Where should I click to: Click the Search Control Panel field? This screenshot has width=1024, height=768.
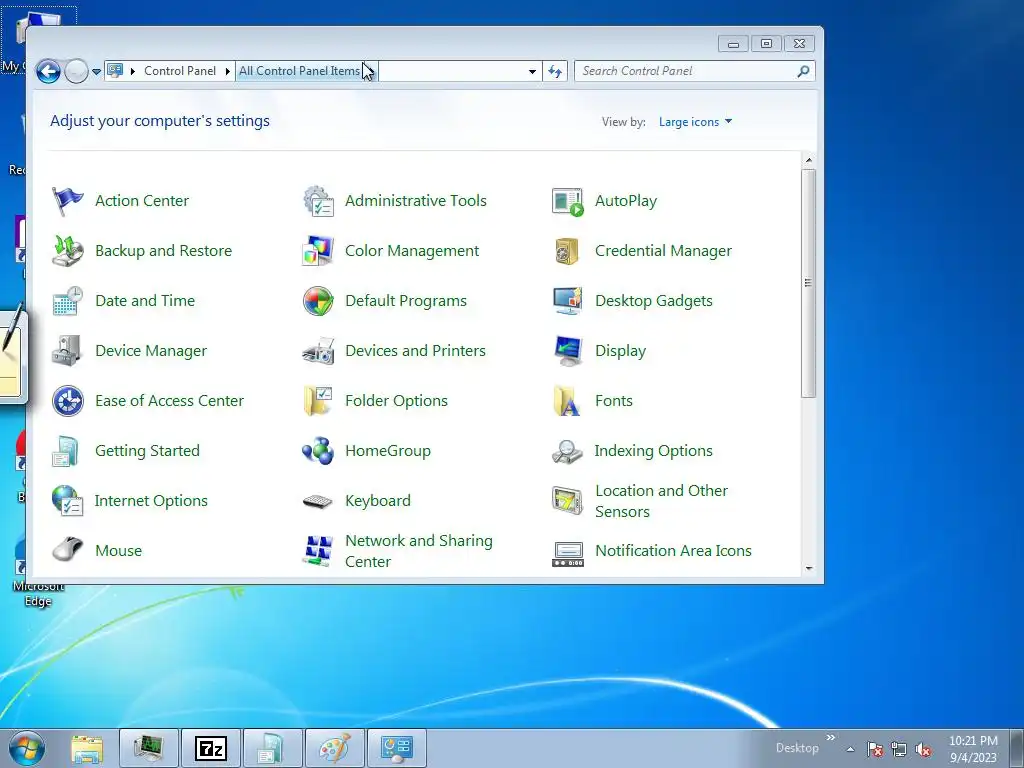(694, 71)
